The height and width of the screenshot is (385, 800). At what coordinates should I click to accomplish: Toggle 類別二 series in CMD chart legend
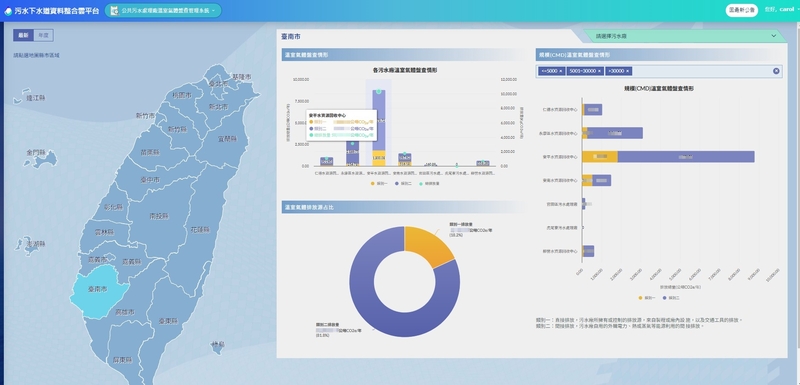coord(671,297)
